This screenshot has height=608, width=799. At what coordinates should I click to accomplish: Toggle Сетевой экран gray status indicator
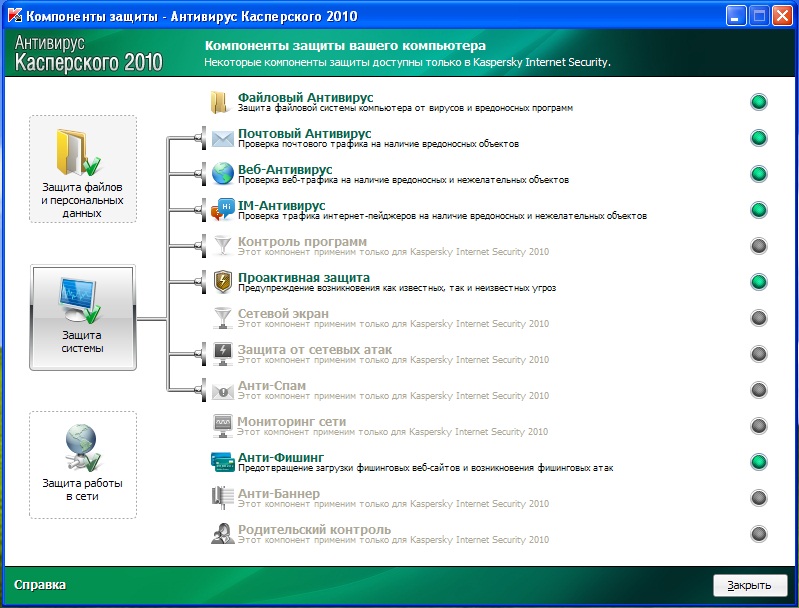click(759, 318)
